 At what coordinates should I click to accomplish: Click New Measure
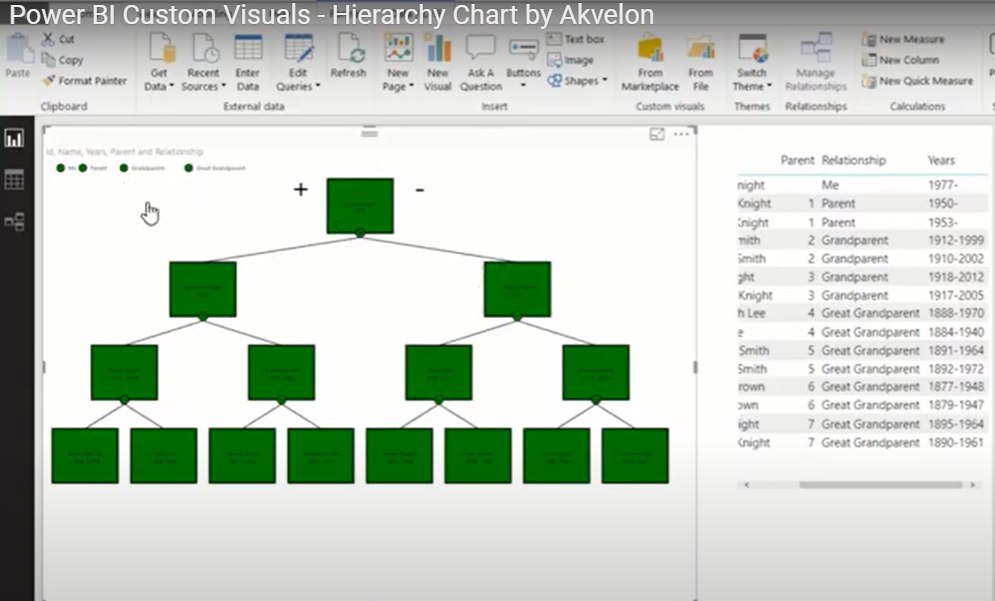[x=903, y=39]
